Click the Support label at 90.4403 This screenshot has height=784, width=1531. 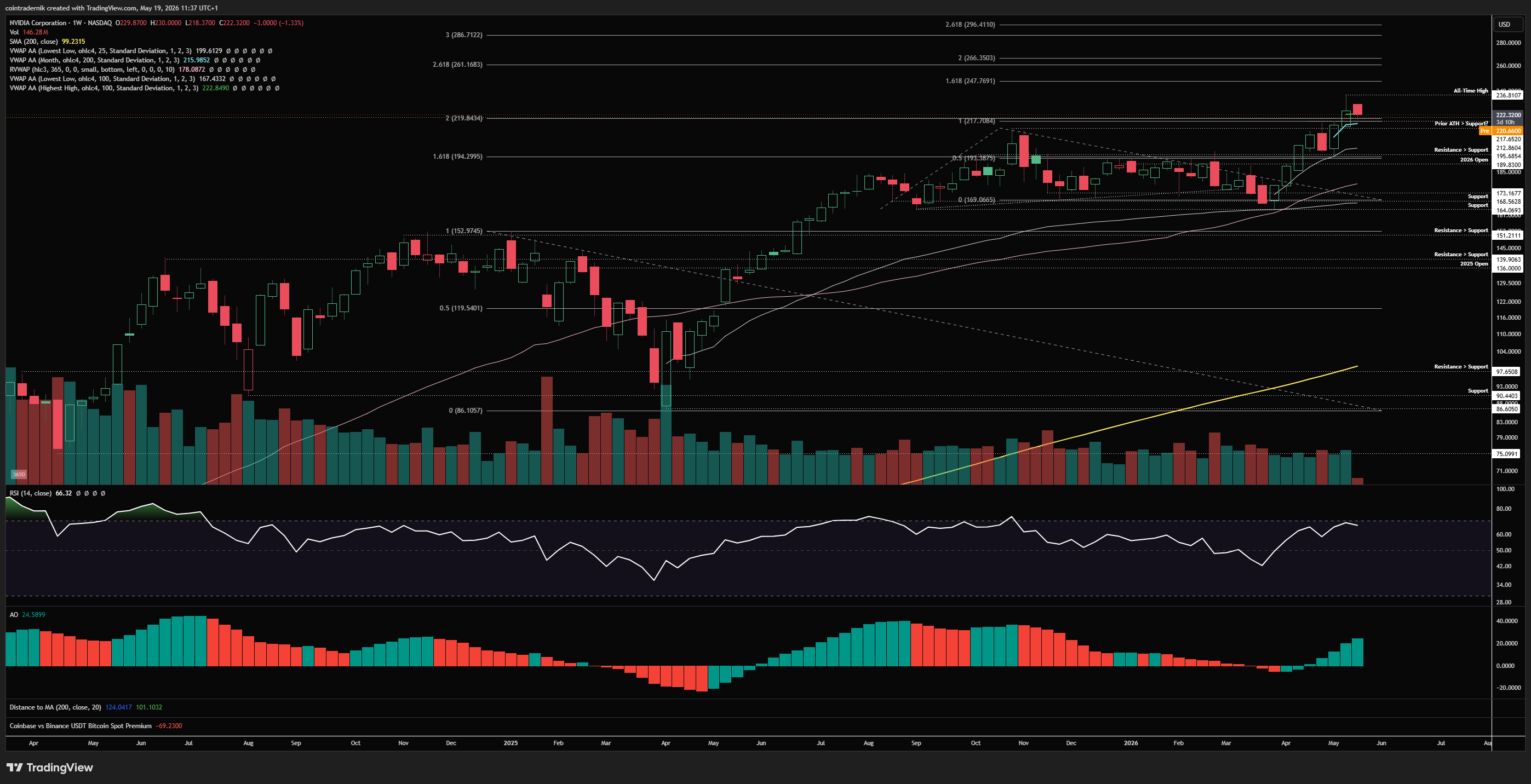coord(1477,391)
